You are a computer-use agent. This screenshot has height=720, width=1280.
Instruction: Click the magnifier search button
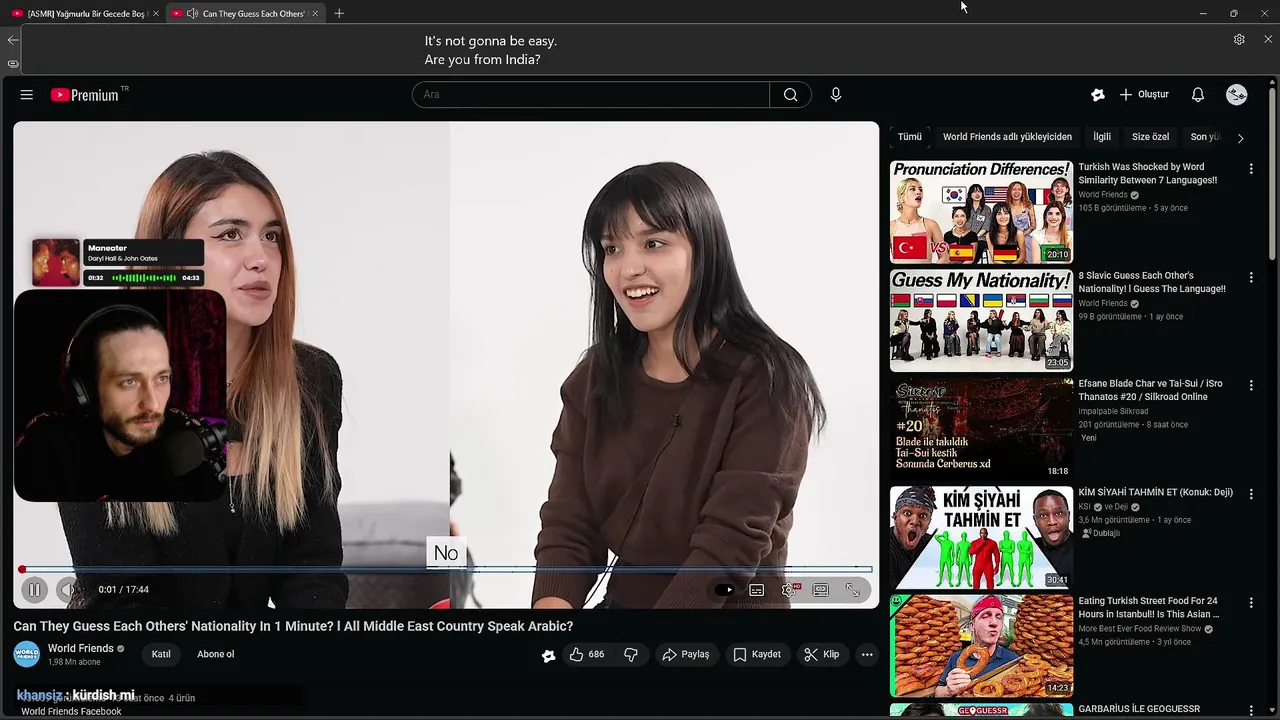(x=791, y=95)
